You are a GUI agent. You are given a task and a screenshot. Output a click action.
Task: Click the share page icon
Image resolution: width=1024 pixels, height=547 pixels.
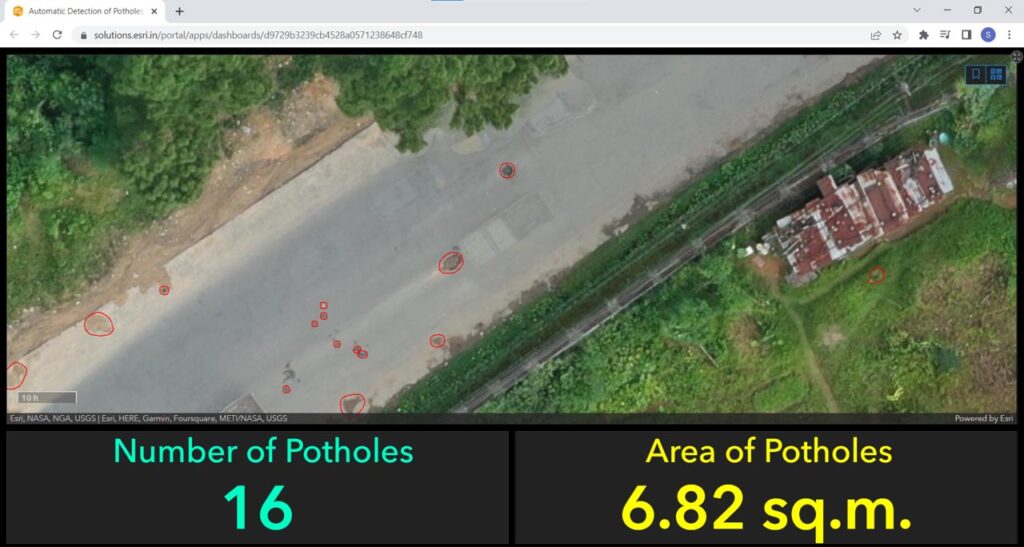click(876, 34)
